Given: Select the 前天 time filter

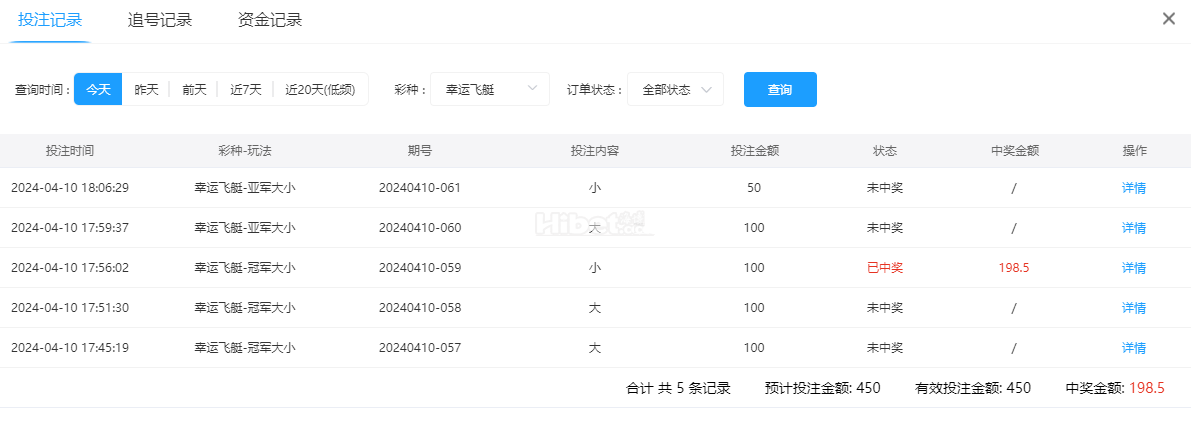Looking at the screenshot, I should pos(194,89).
